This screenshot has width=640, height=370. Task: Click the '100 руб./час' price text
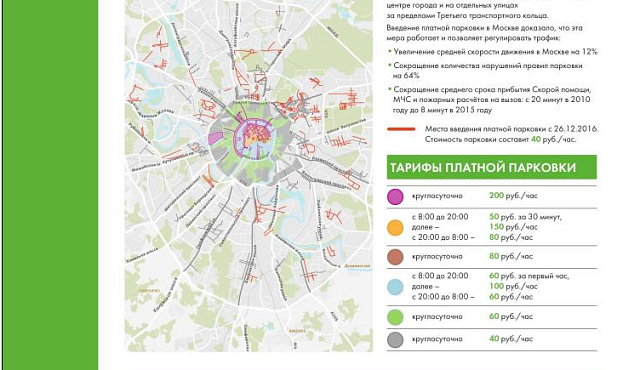pyautogui.click(x=513, y=286)
